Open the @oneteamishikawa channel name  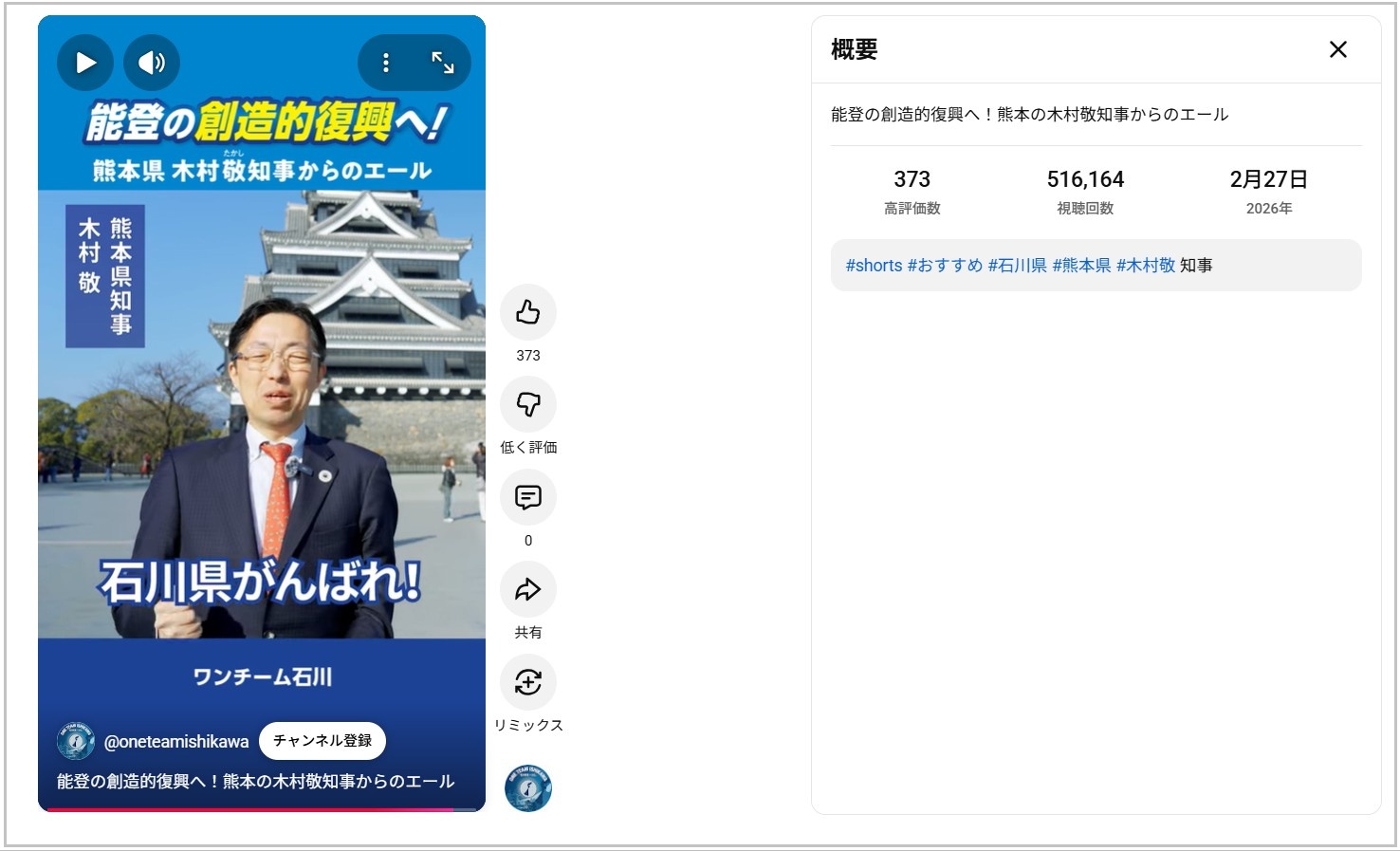176,742
